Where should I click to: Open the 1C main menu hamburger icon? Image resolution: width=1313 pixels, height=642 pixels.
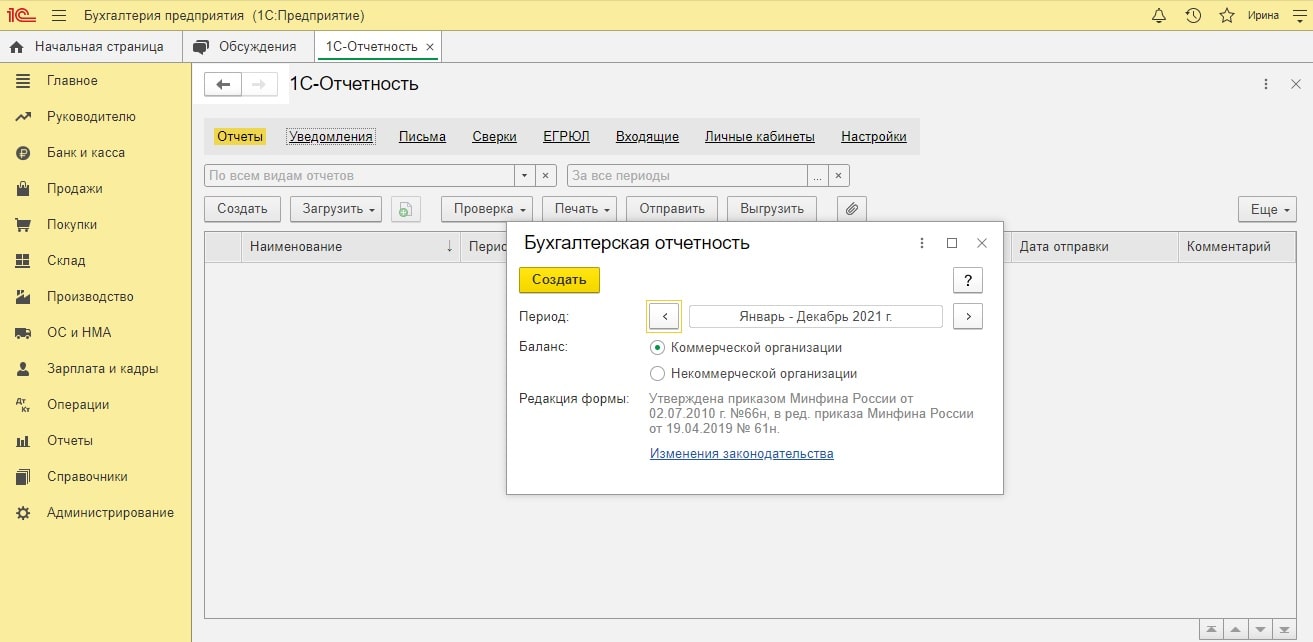click(58, 16)
